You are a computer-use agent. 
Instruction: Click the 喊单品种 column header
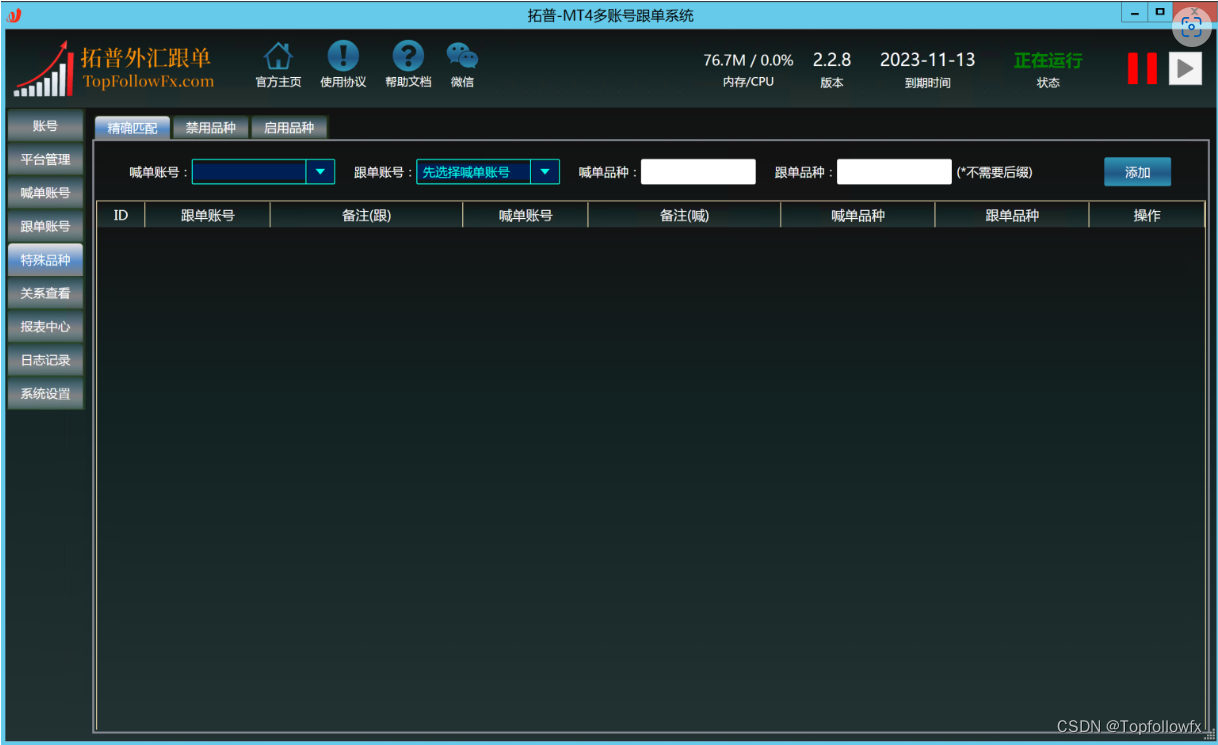click(858, 215)
